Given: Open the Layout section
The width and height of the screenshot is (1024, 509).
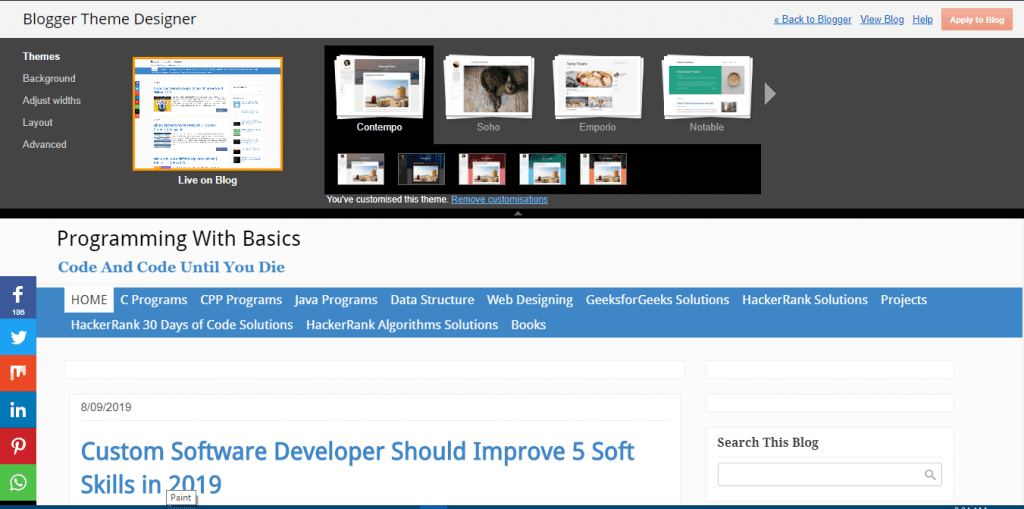Looking at the screenshot, I should pos(37,122).
